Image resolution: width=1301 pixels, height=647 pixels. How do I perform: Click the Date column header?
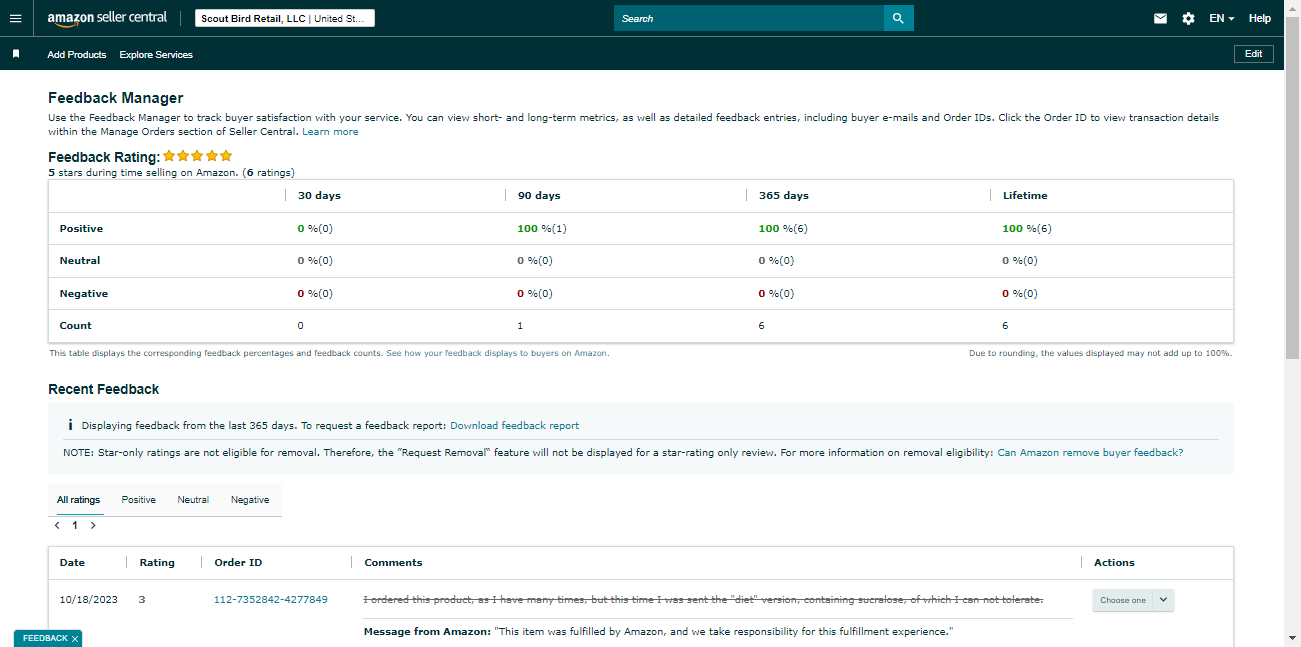[72, 563]
